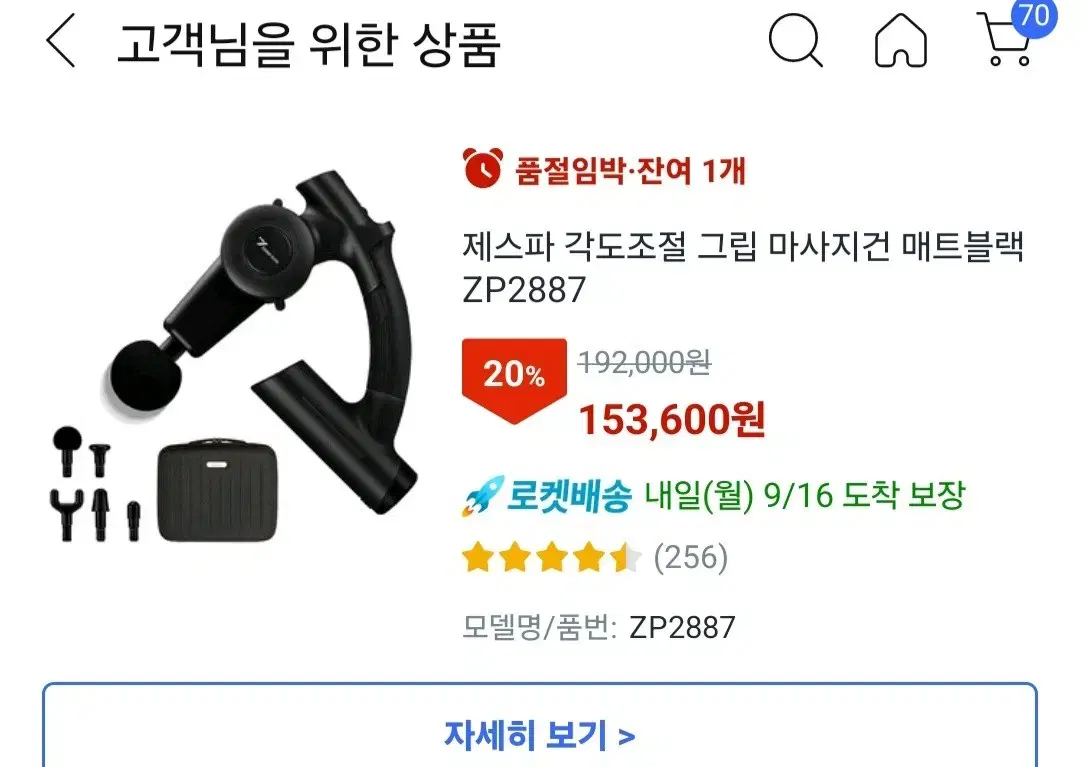Go to home via house icon
The width and height of the screenshot is (1080, 767).
pyautogui.click(x=900, y=41)
